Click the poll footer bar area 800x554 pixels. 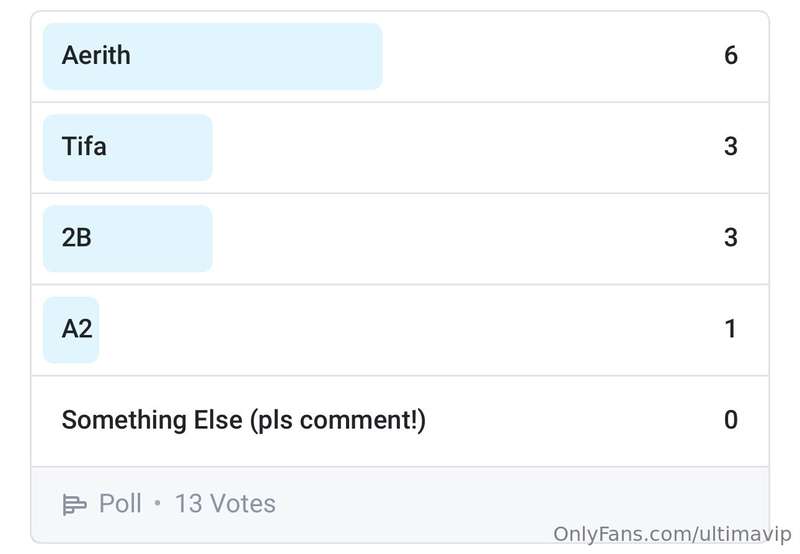(400, 505)
